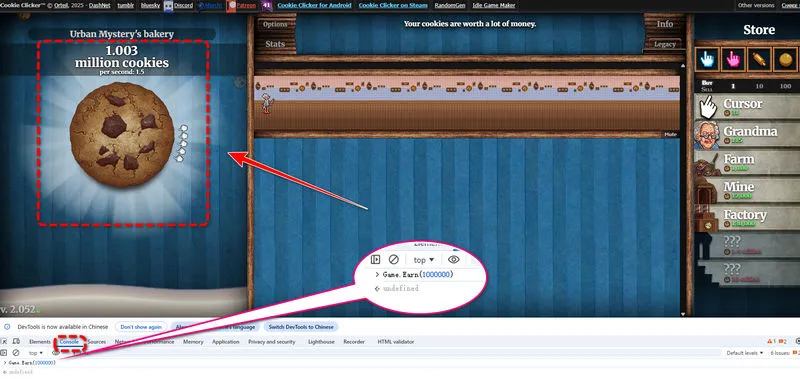Open 'Cookie Clicker on Steam' link

pyautogui.click(x=393, y=6)
